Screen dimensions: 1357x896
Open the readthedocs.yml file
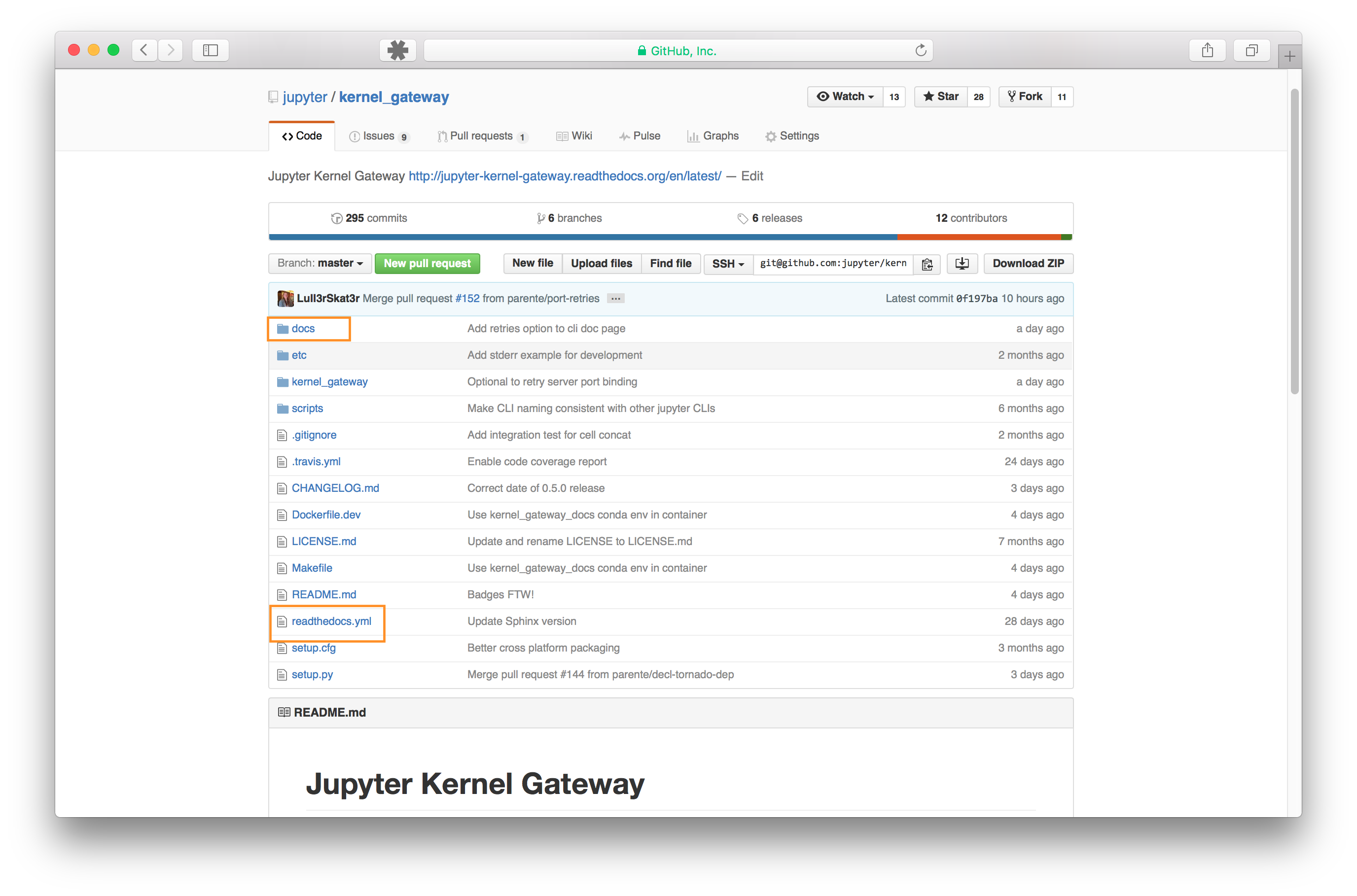(x=331, y=621)
